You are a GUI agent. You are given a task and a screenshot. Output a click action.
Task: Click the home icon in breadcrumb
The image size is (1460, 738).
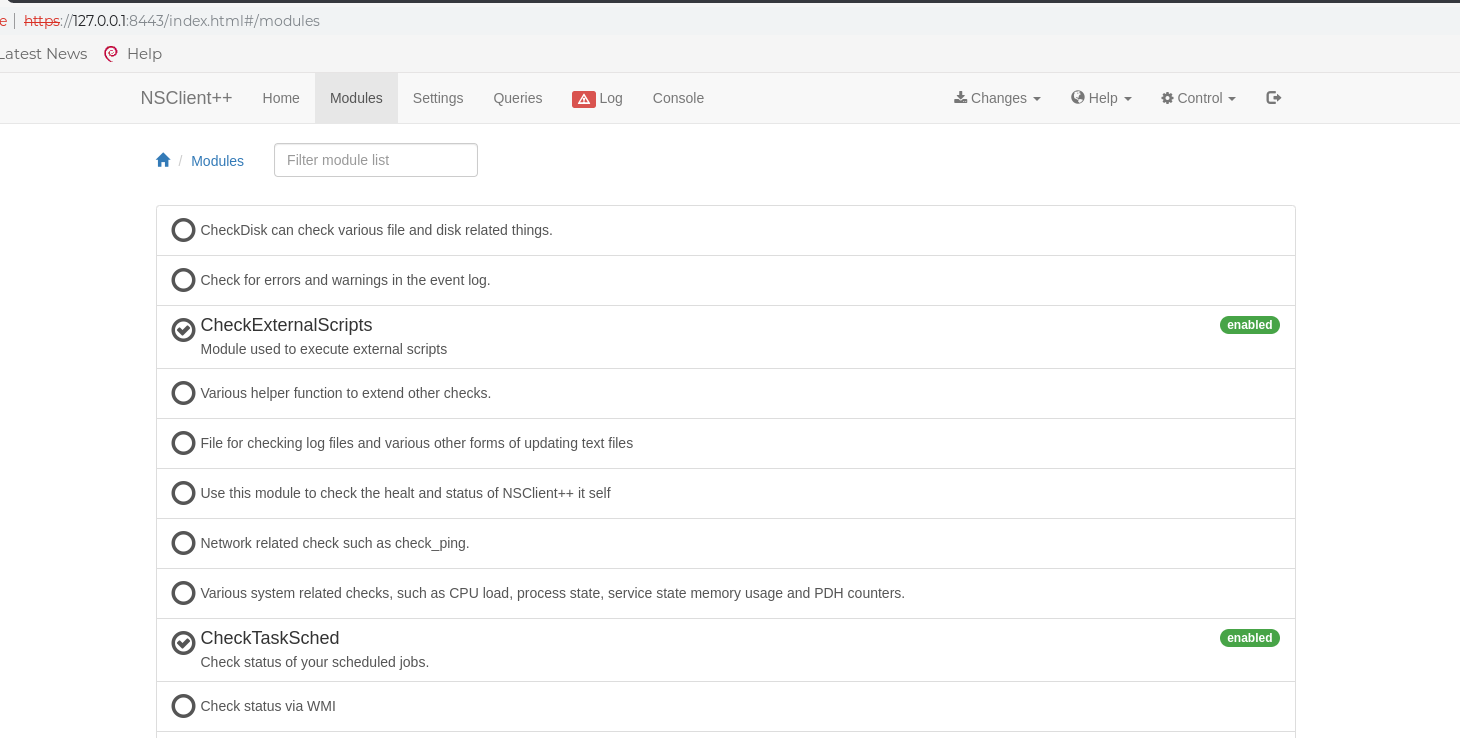(163, 160)
